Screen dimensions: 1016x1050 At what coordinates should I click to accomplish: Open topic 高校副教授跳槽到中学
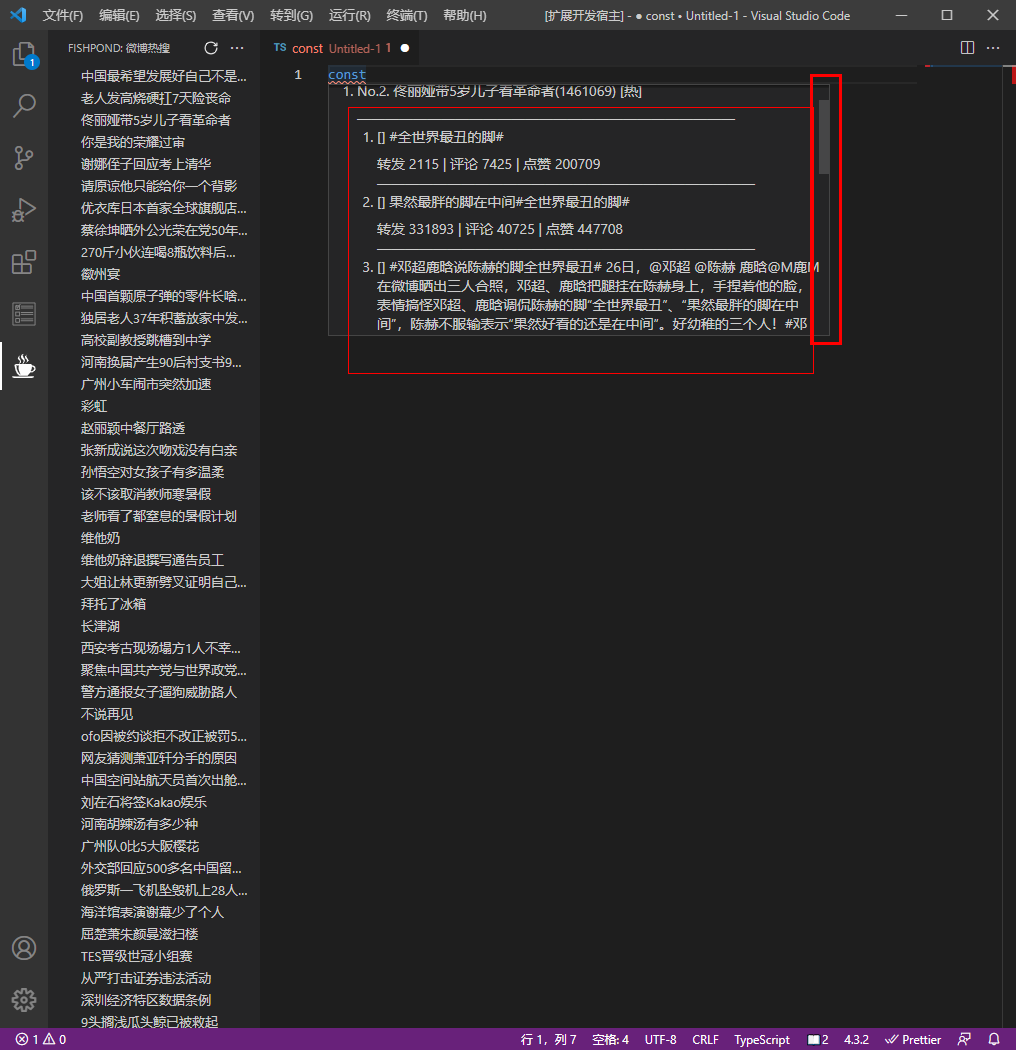[146, 340]
